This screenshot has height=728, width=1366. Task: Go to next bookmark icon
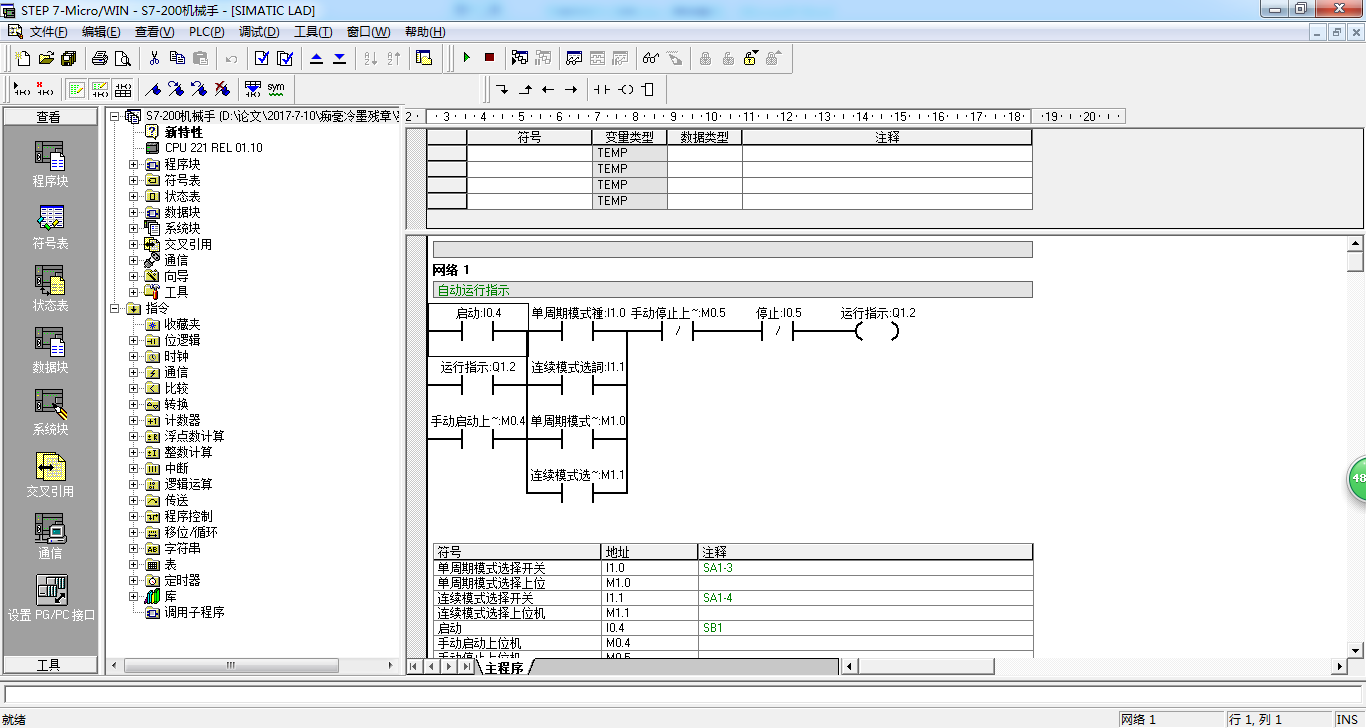click(x=176, y=89)
